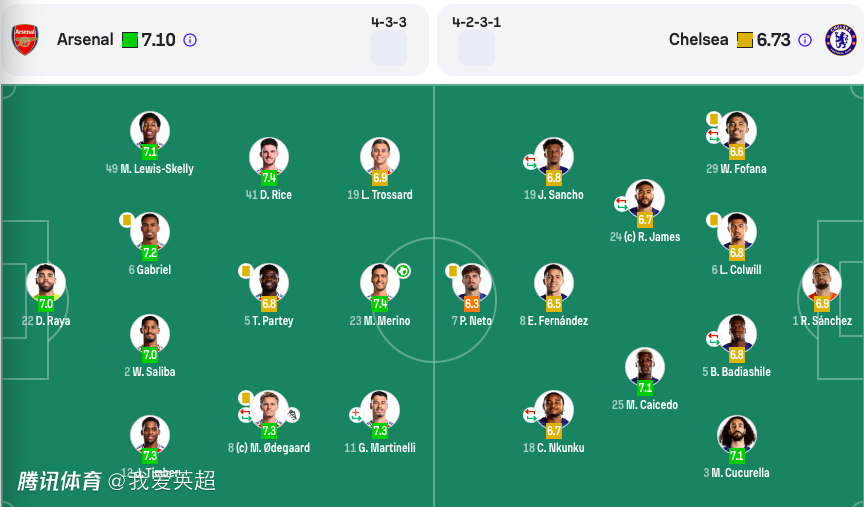Click the yellow card on P. Neto
Image resolution: width=864 pixels, height=507 pixels.
point(452,271)
